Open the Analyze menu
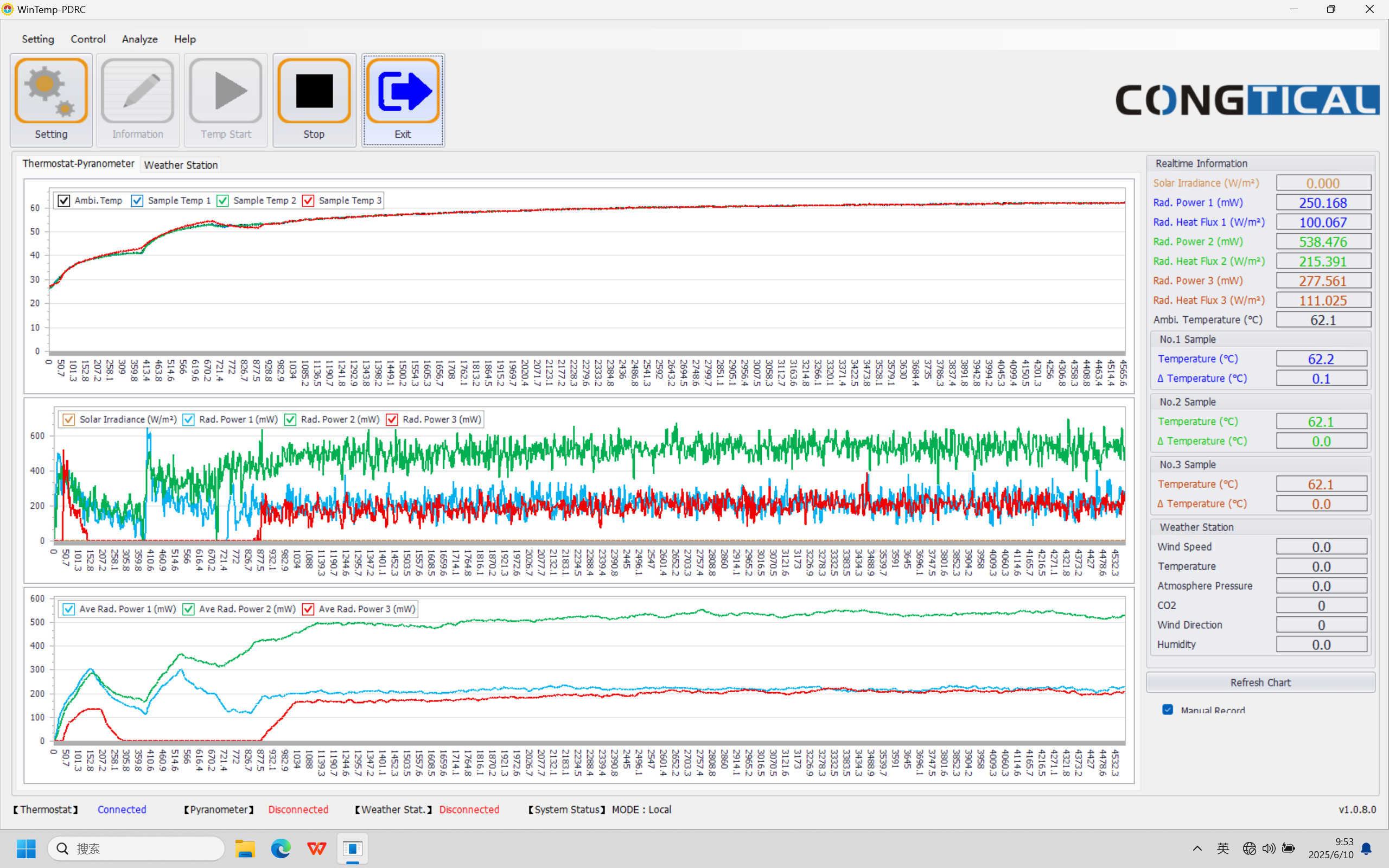 139,39
